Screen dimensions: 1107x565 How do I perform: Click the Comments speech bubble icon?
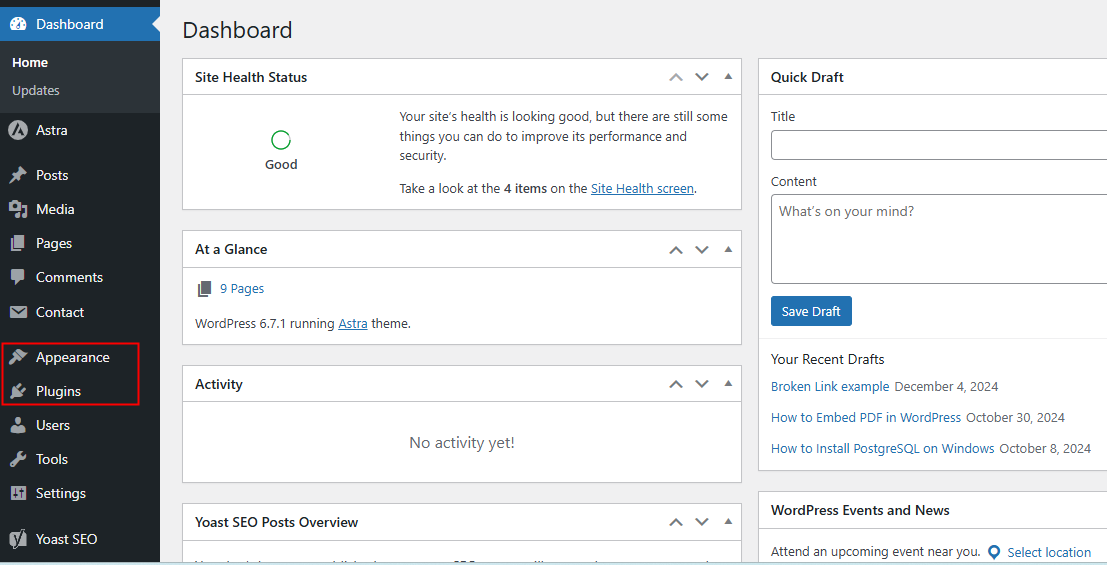pos(18,277)
